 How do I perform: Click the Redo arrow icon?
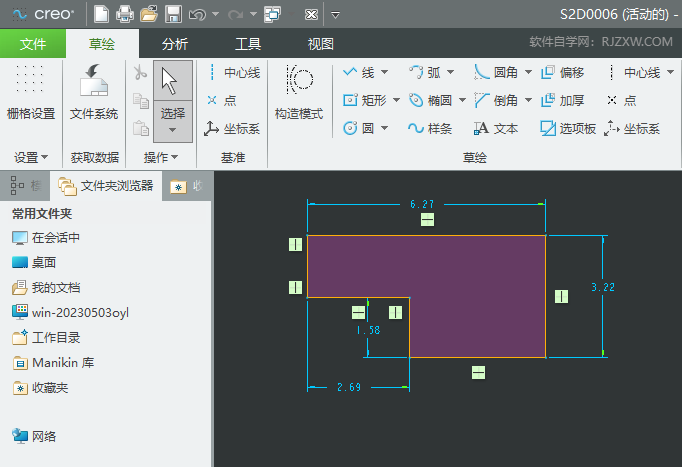(x=235, y=15)
